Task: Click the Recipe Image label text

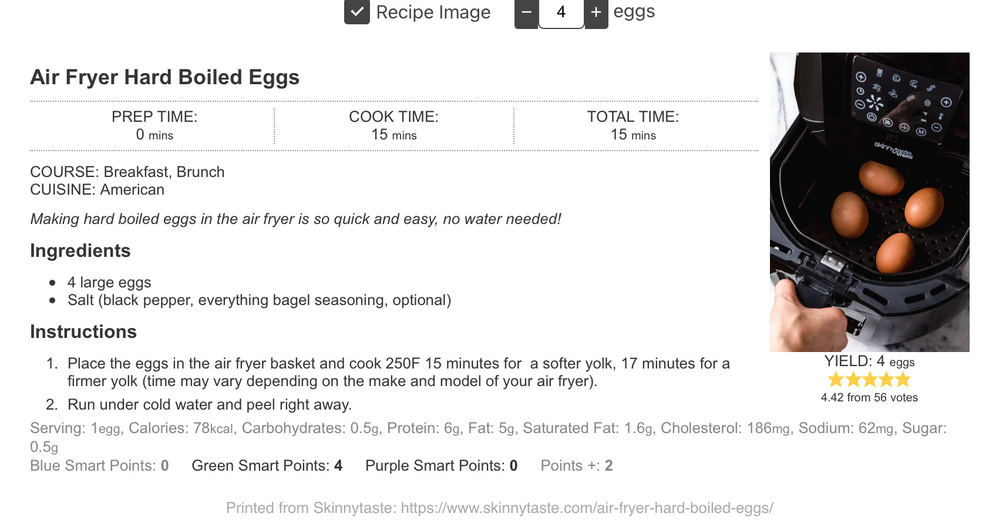Action: (x=433, y=12)
